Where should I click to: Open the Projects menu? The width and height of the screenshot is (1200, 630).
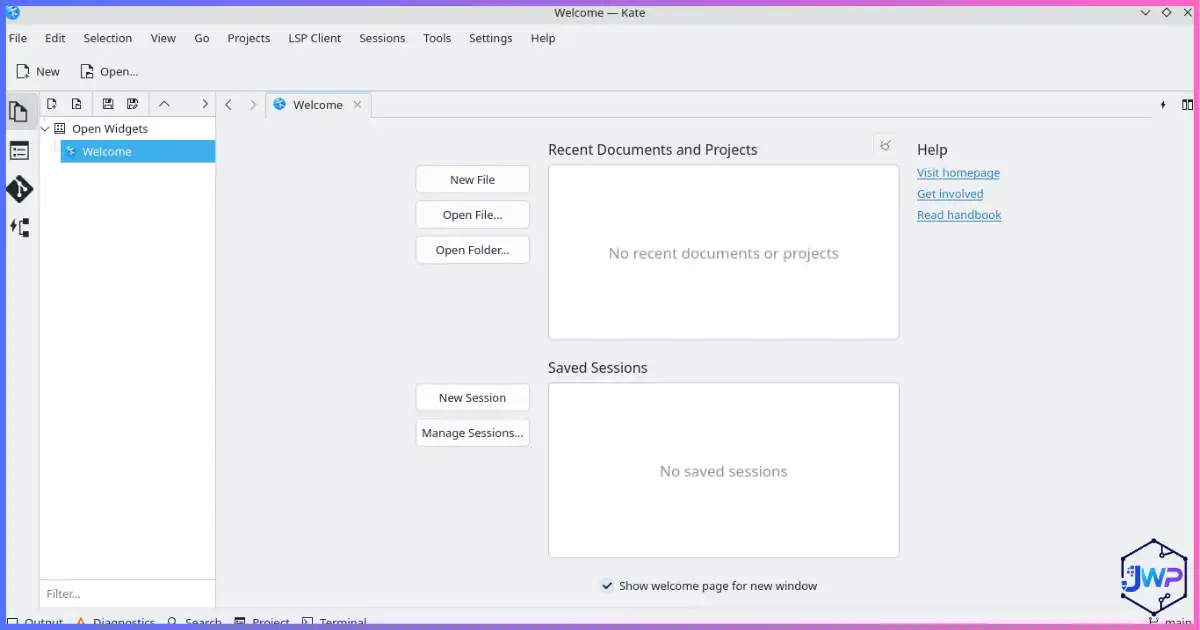(248, 38)
